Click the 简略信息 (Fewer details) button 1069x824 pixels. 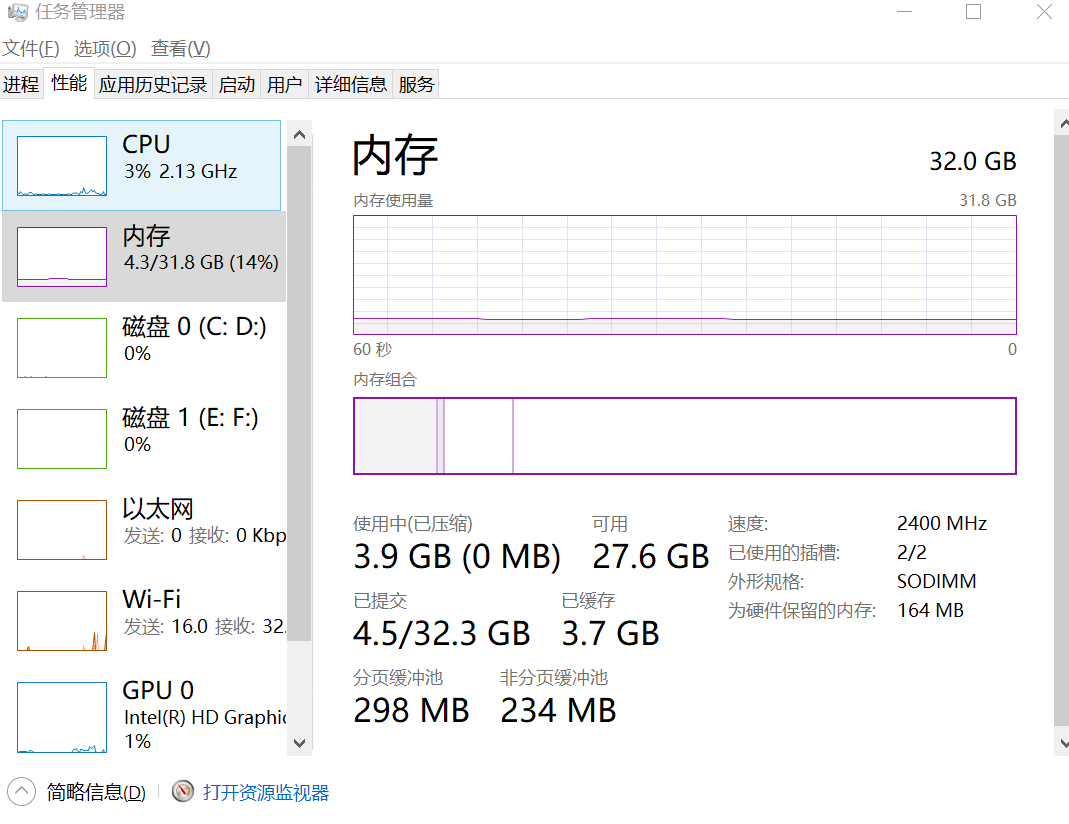point(96,793)
